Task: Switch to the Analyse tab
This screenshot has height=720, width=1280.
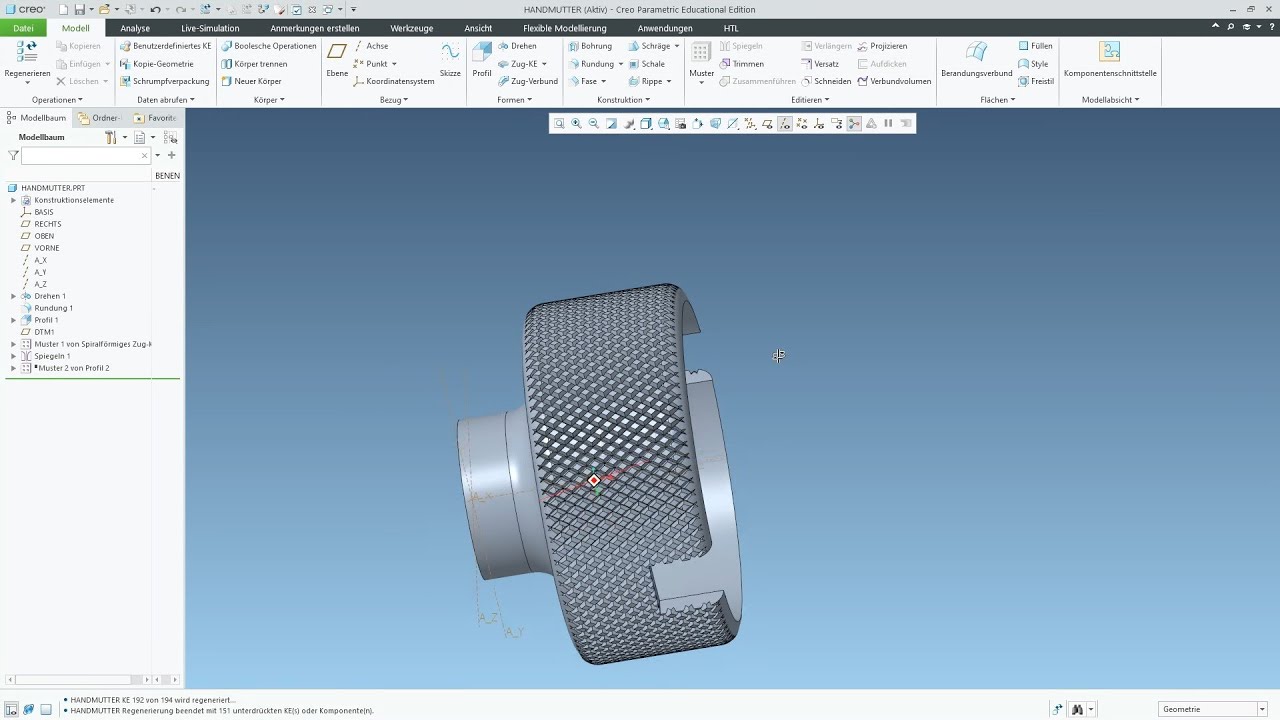Action: (135, 28)
